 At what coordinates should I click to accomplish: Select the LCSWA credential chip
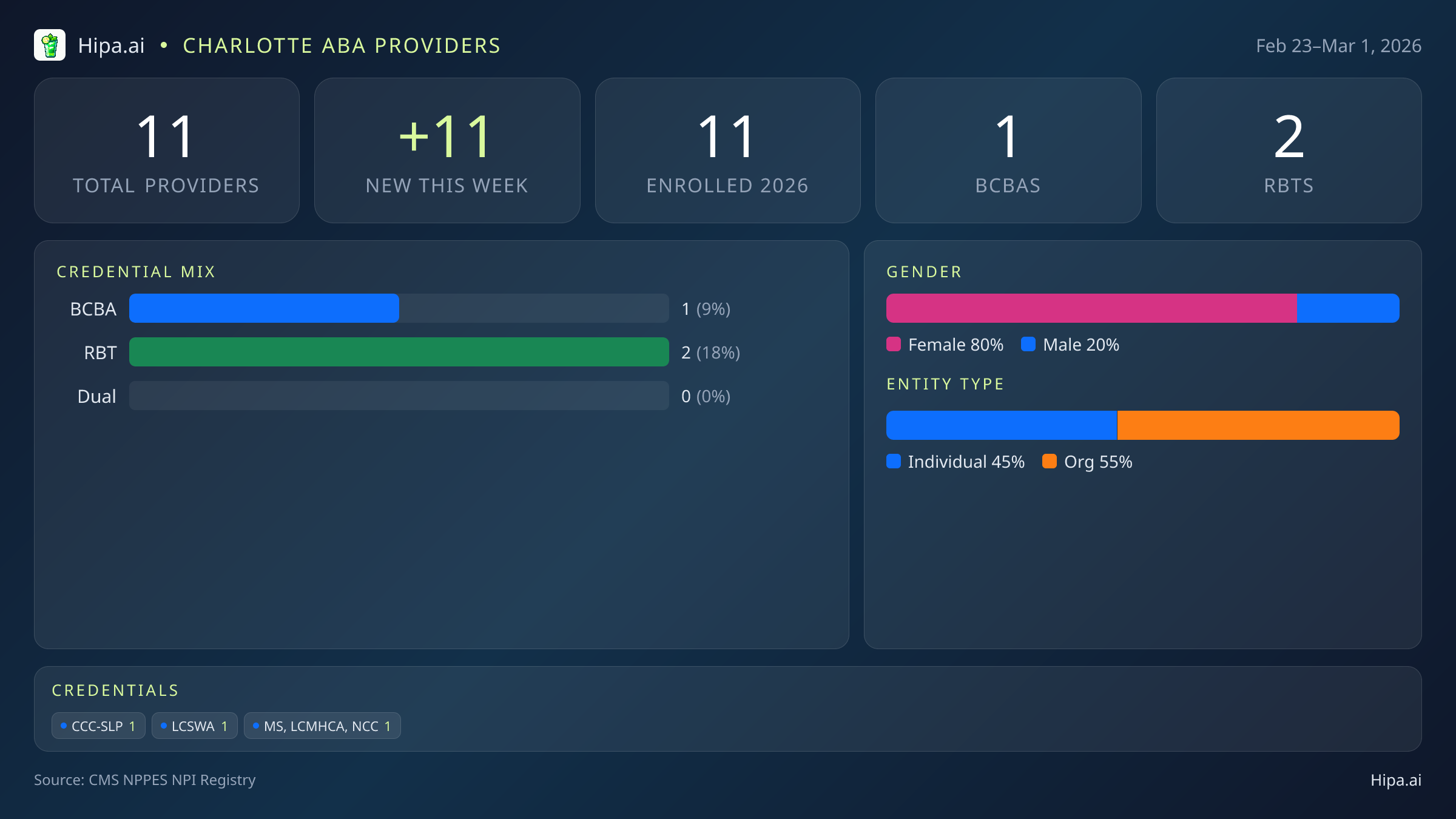coord(195,726)
